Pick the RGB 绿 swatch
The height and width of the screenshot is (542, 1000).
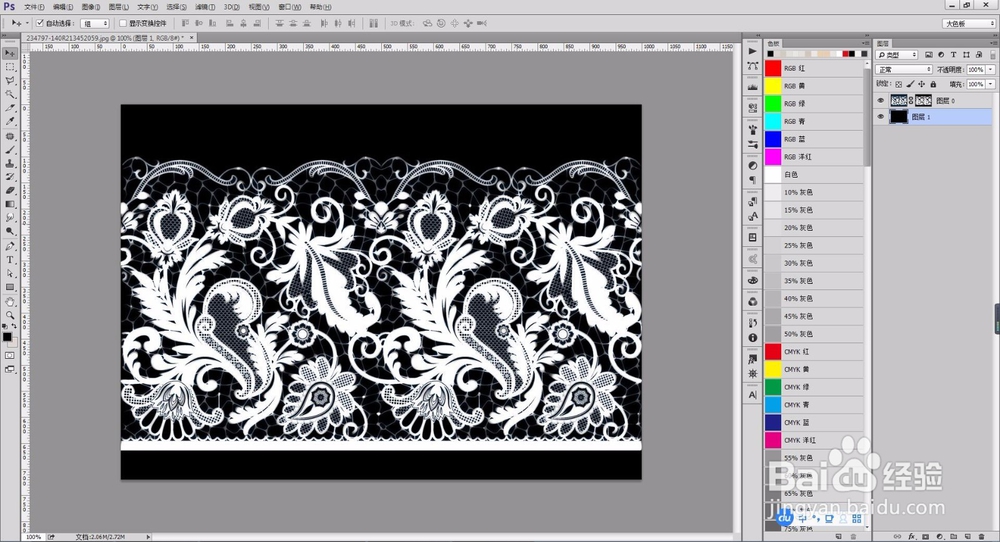click(x=773, y=103)
